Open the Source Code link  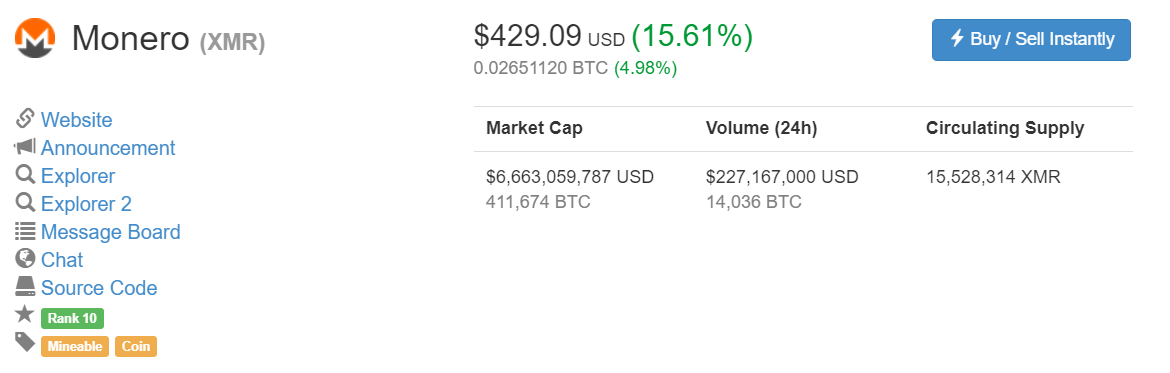click(x=99, y=288)
